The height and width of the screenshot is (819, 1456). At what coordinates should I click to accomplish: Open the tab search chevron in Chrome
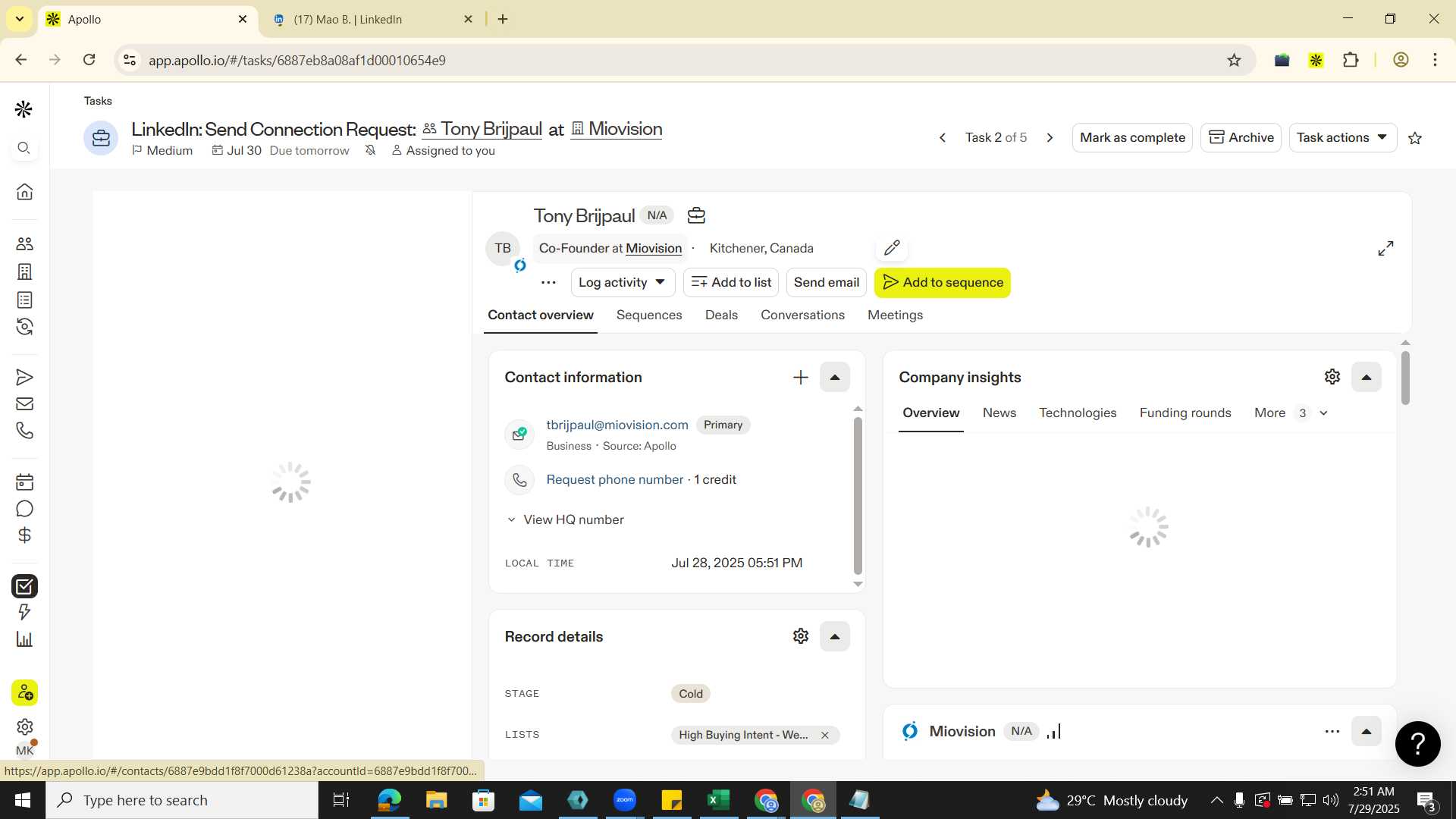coord(19,19)
